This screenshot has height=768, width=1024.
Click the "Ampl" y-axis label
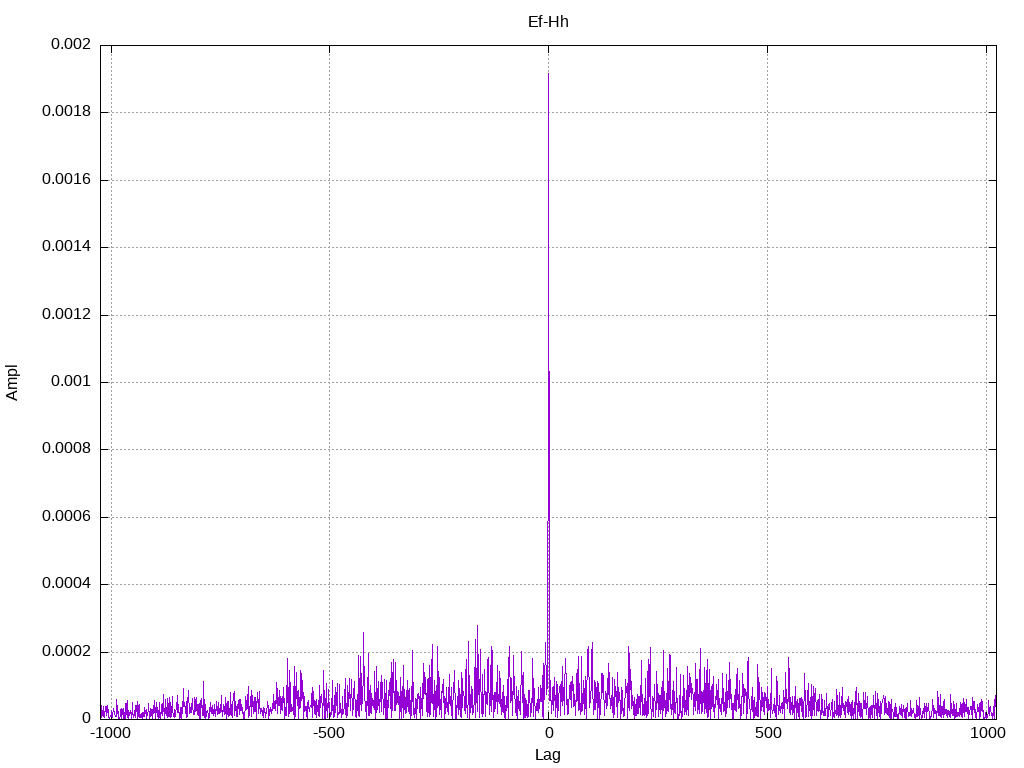(x=13, y=382)
